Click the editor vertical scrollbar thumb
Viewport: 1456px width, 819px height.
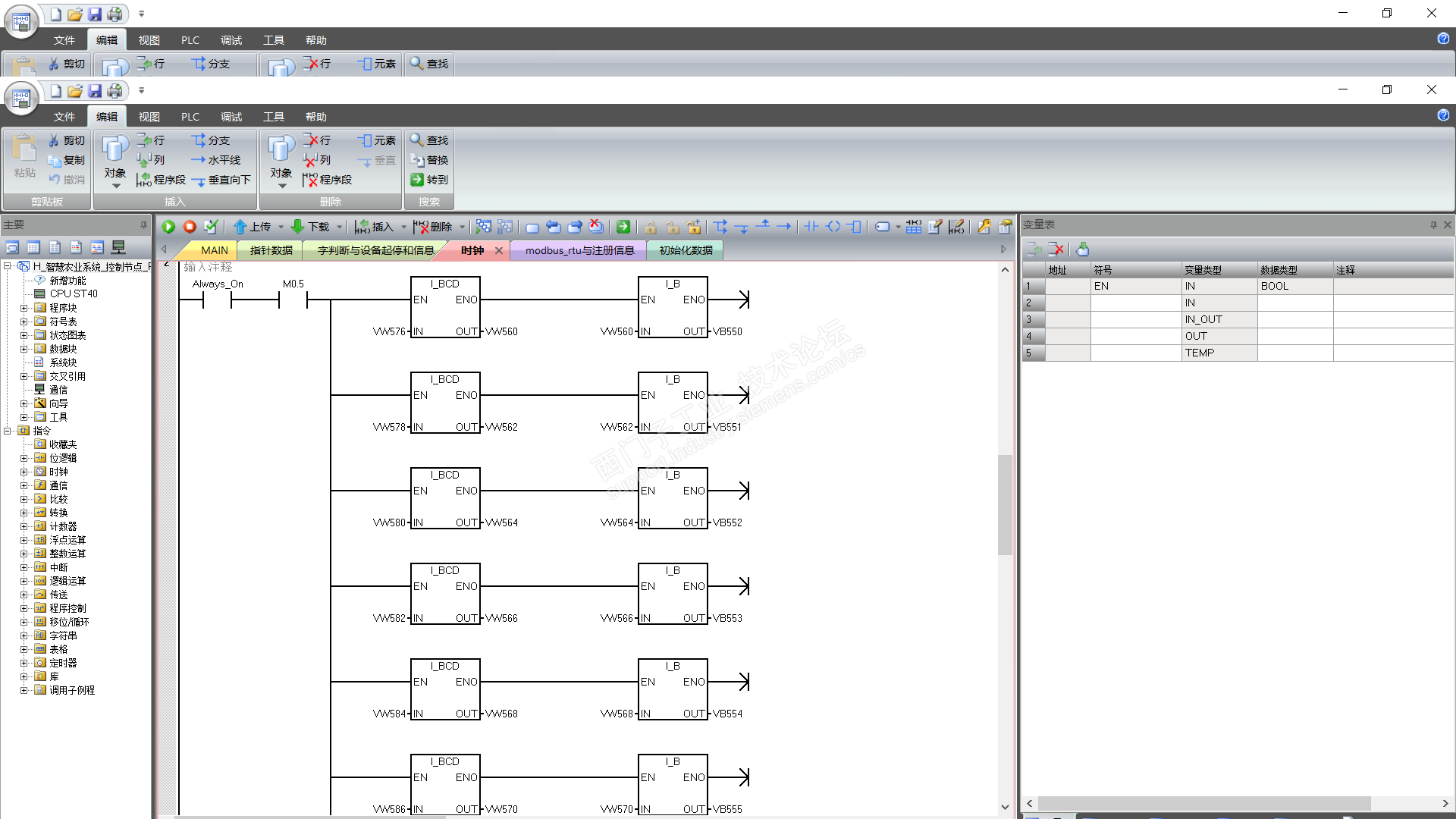pos(1005,504)
